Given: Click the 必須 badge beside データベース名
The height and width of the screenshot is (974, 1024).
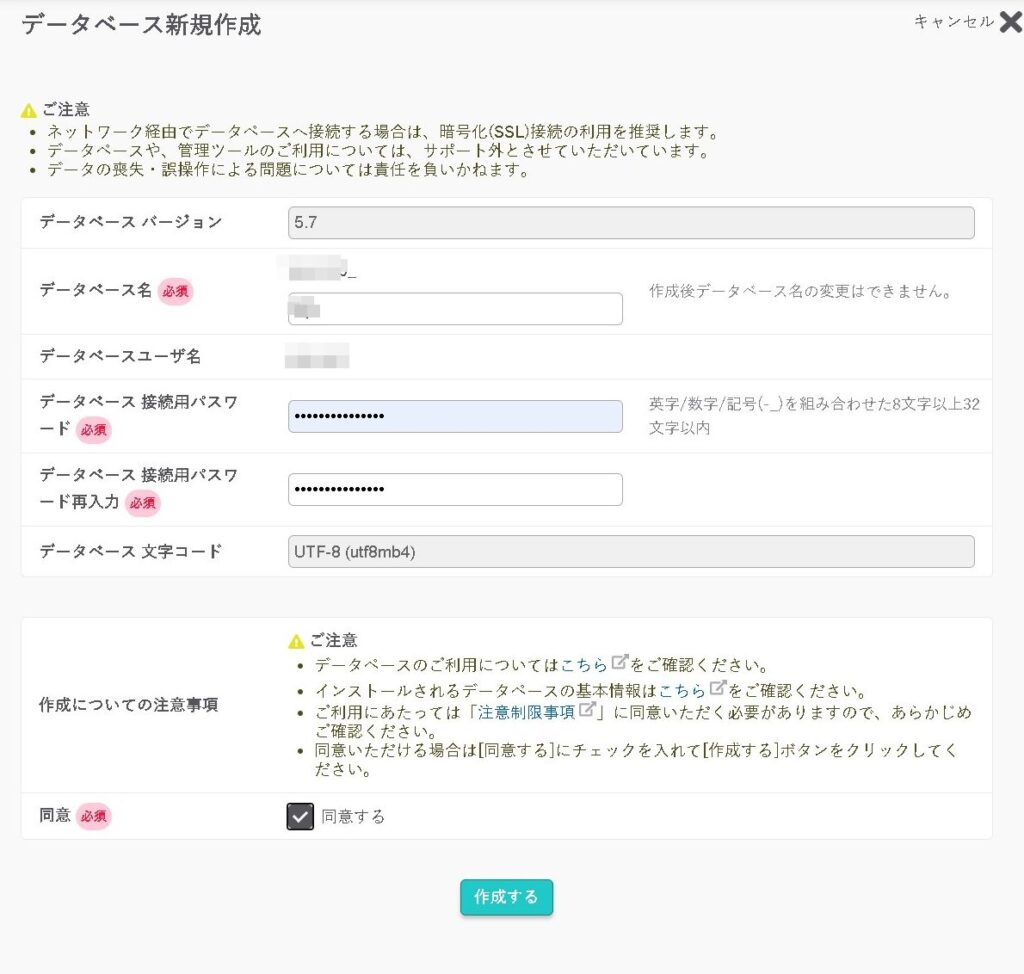Looking at the screenshot, I should pos(175,291).
